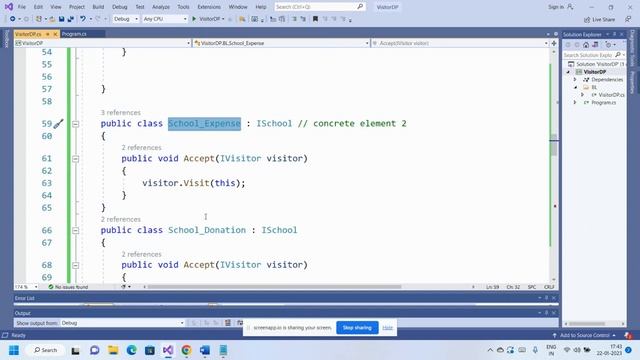
Task: Open the VisitorDP.BL.School_Expense type dropdown
Action: 281,43
